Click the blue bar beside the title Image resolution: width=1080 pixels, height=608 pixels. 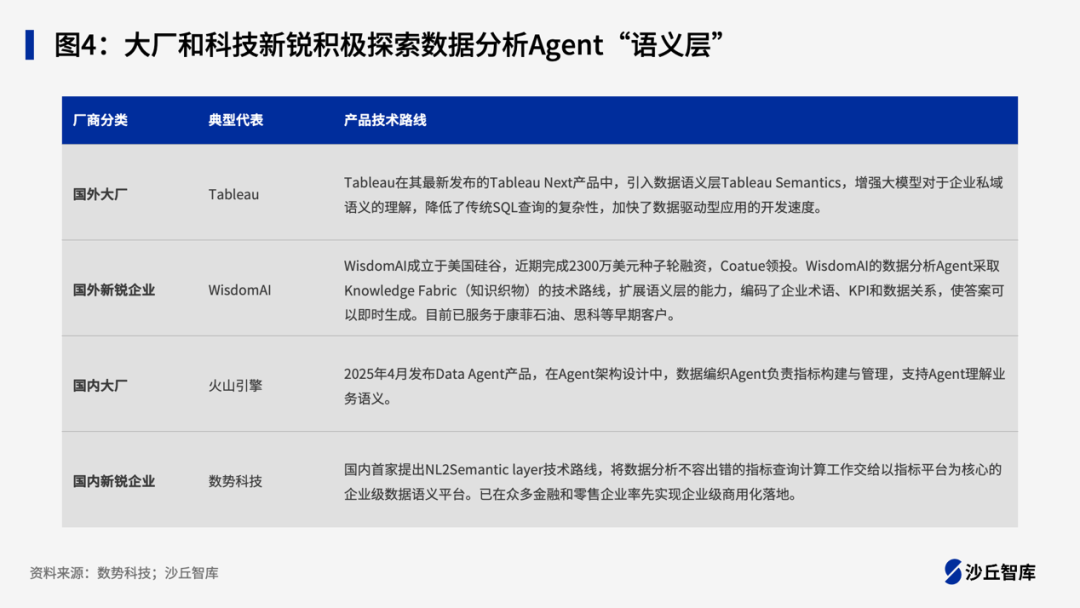(30, 45)
